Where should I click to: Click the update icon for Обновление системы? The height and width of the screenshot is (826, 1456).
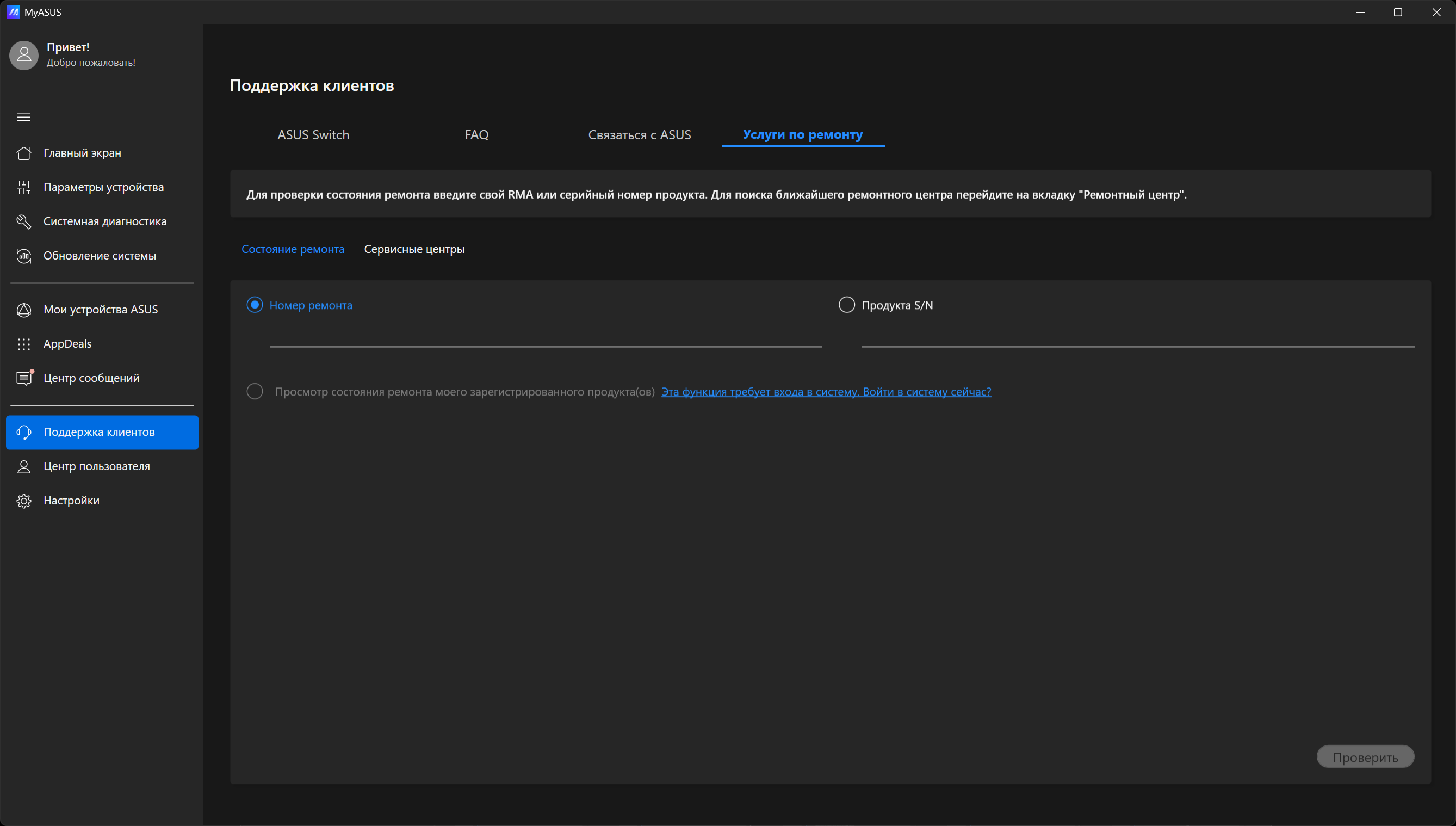(24, 256)
